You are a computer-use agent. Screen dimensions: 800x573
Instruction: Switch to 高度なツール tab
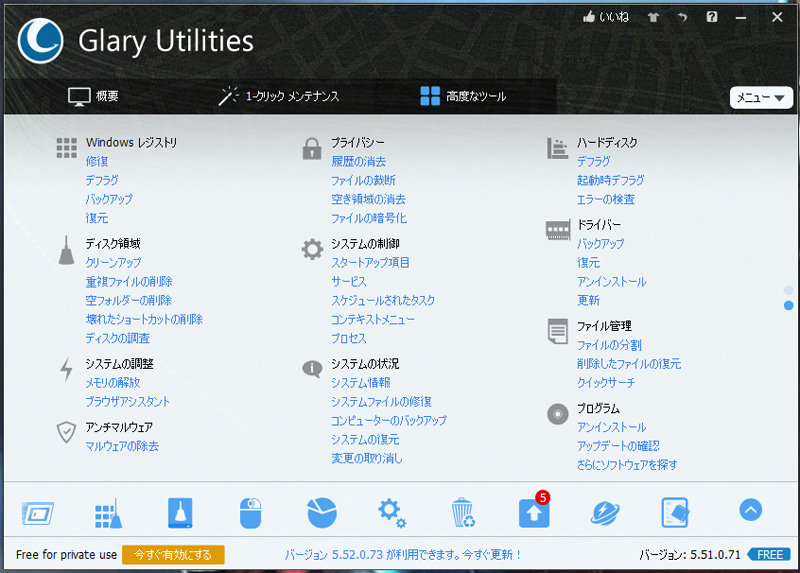click(x=463, y=96)
